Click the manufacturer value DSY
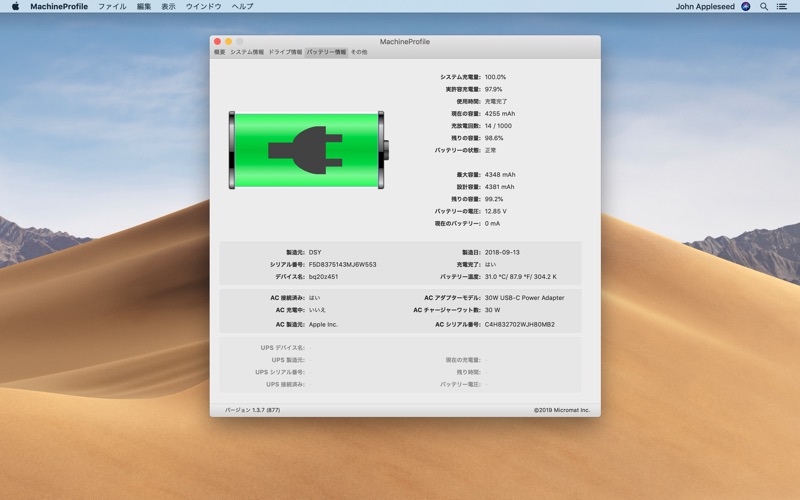 click(315, 253)
